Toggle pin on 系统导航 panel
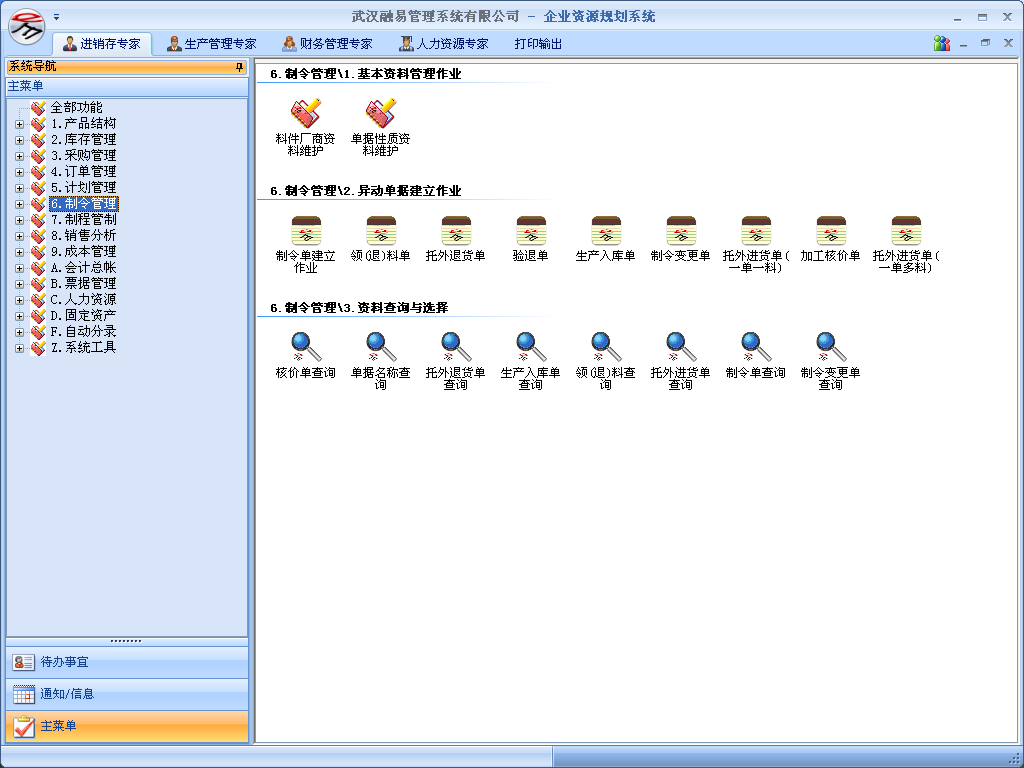1024x768 pixels. pyautogui.click(x=239, y=67)
